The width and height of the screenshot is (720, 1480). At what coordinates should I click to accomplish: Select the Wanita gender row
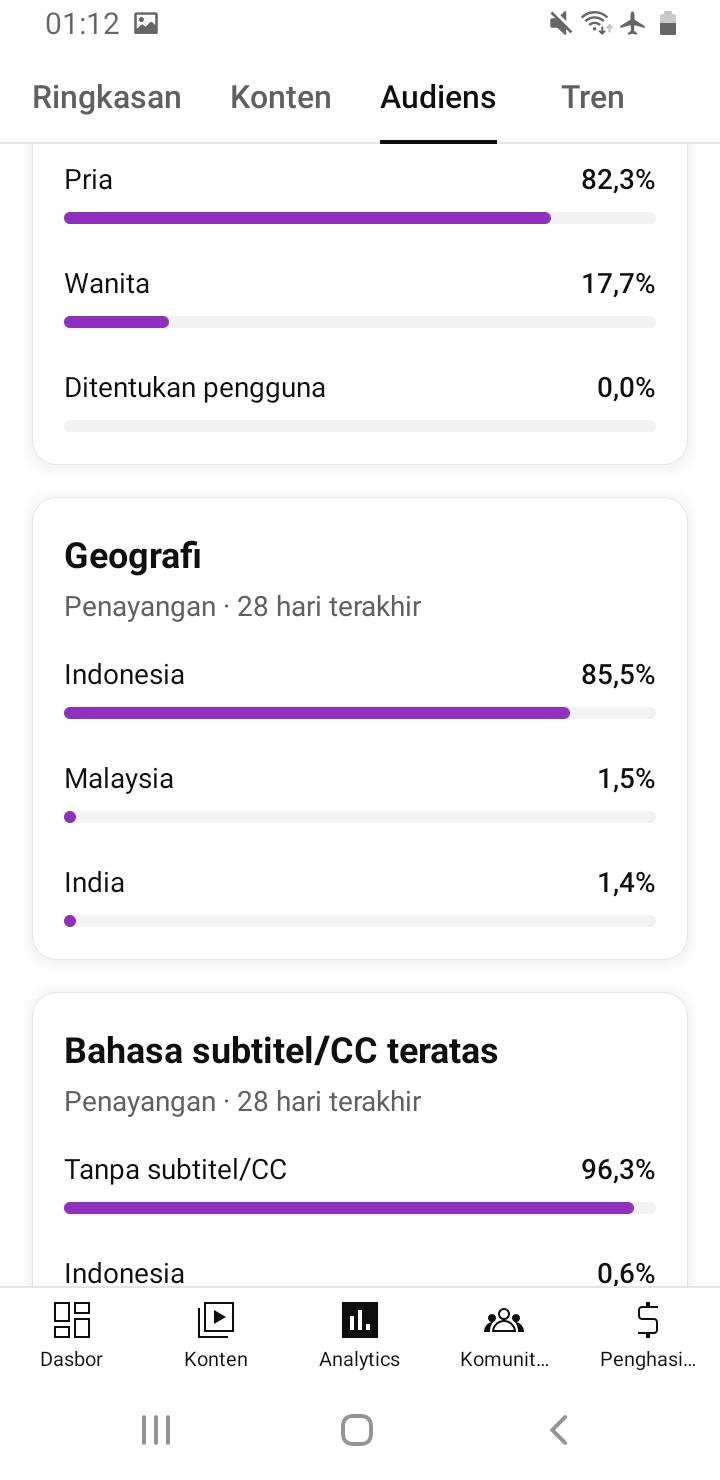(360, 300)
